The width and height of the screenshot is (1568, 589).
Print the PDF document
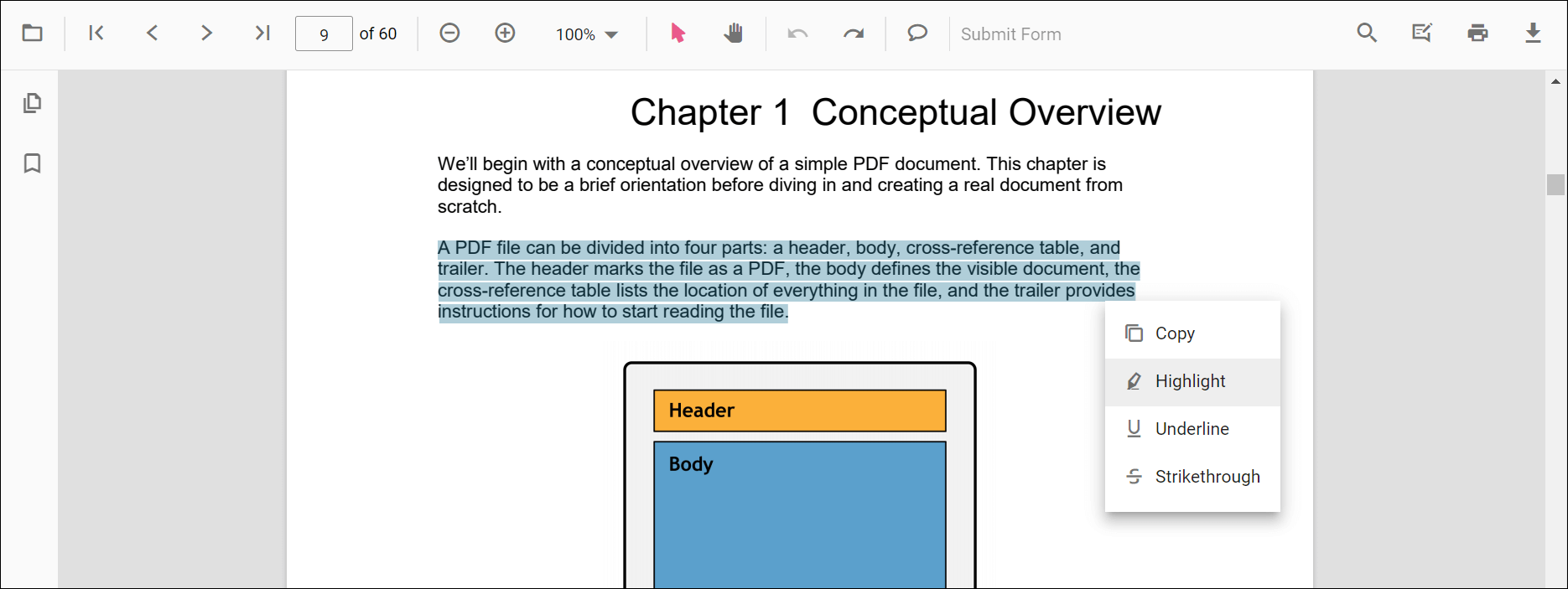[1477, 34]
